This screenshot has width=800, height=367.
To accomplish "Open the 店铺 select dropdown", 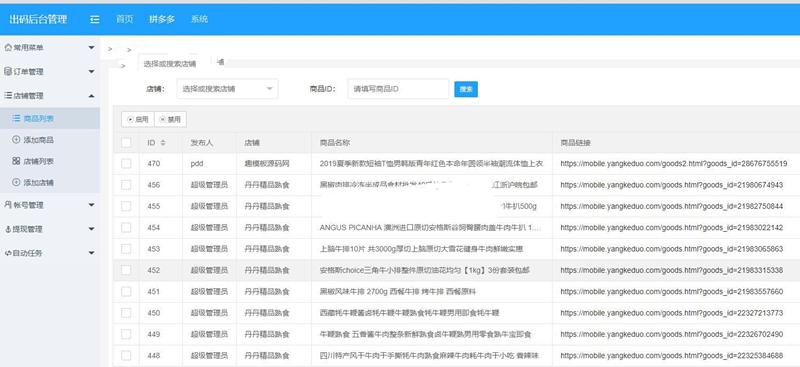I will (228, 89).
